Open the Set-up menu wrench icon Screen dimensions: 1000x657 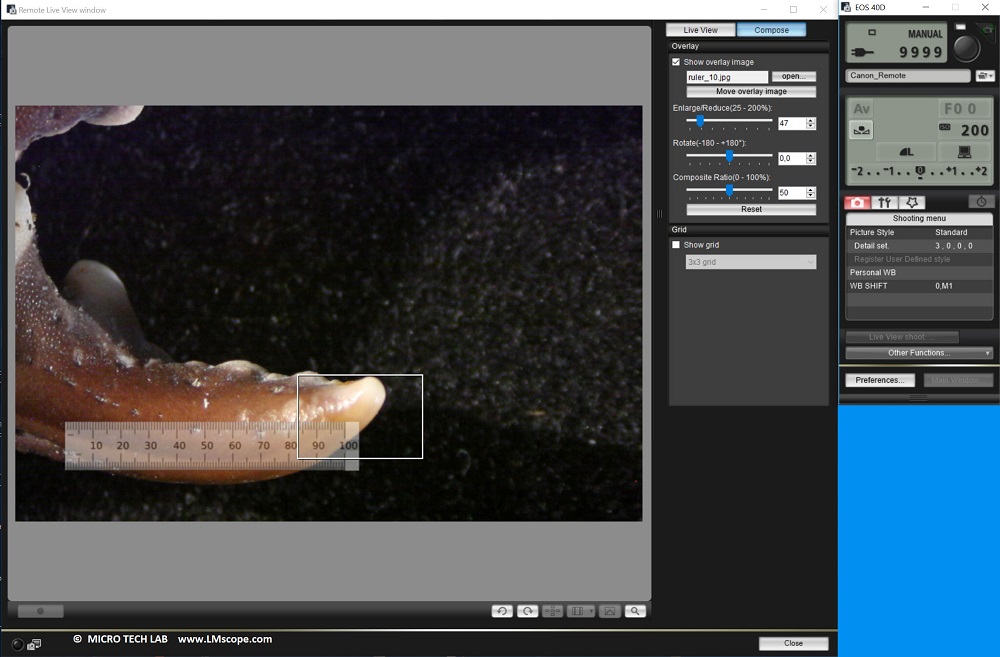tap(883, 202)
